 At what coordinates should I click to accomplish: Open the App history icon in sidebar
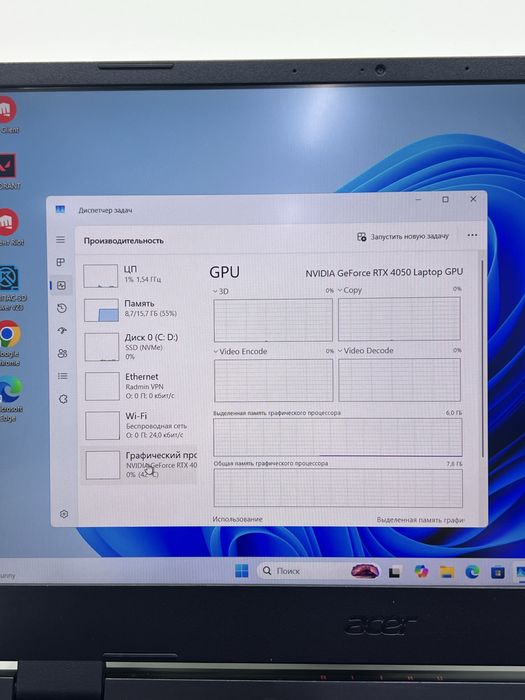[x=62, y=308]
